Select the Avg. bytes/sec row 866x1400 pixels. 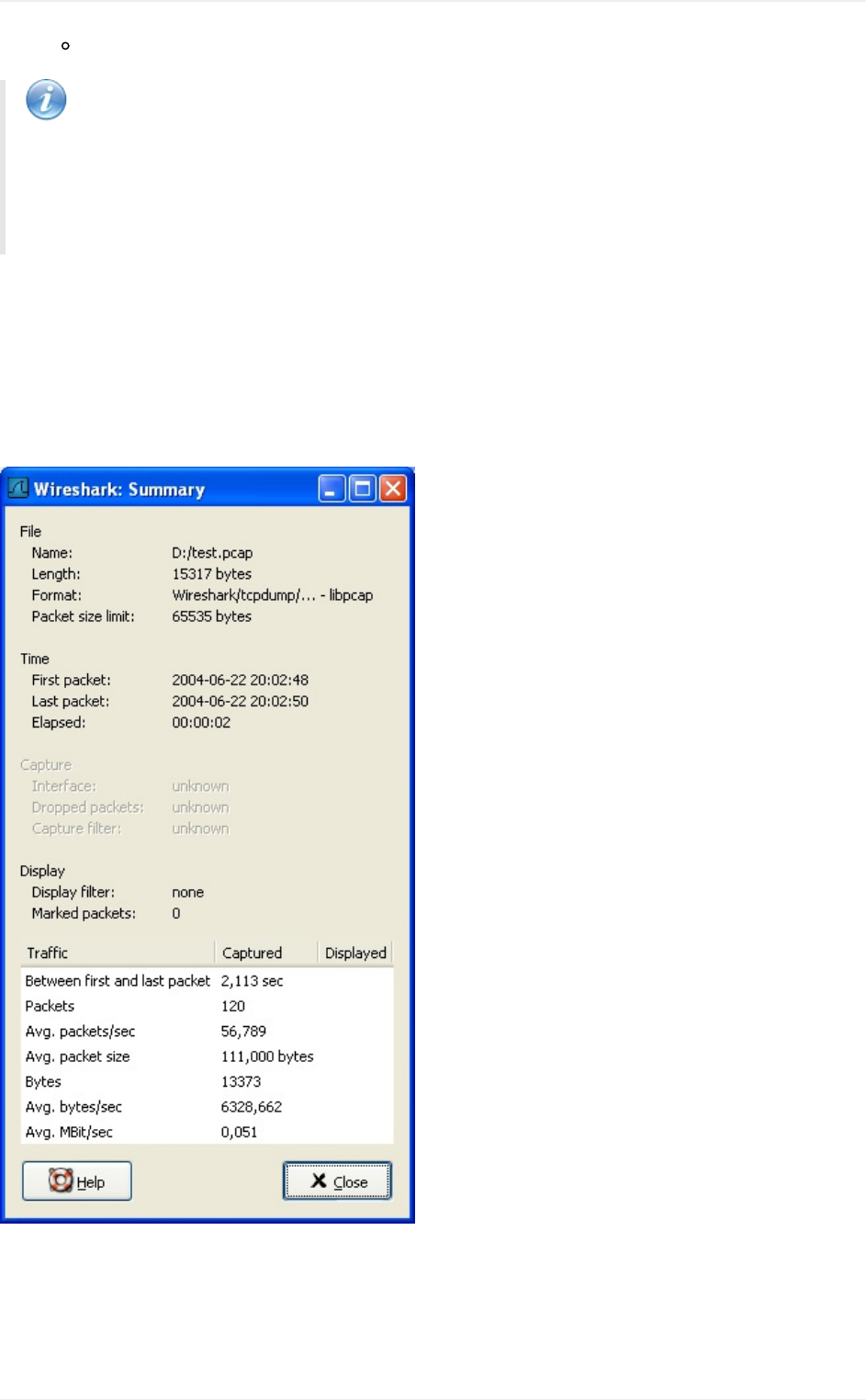[x=207, y=1107]
